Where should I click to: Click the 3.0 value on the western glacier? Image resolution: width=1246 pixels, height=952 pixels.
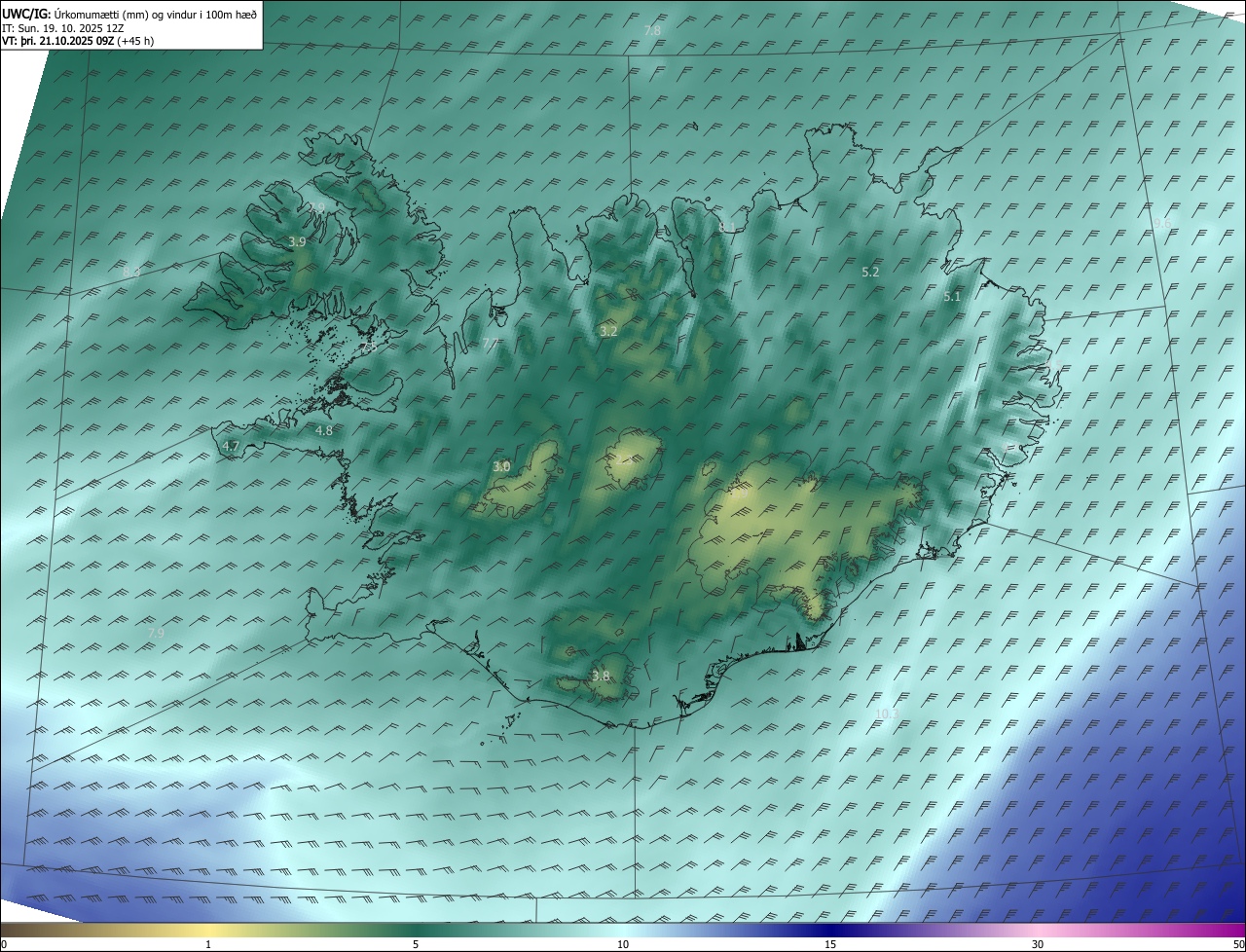coord(501,467)
